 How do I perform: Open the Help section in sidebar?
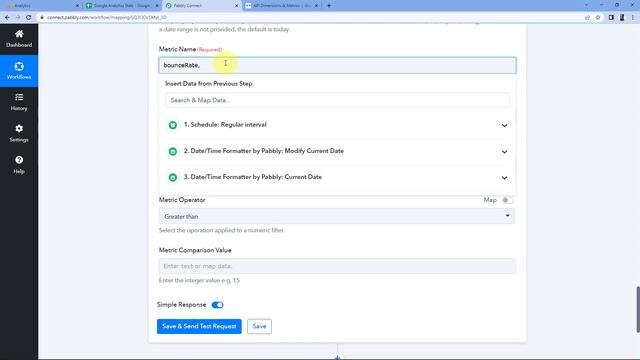coord(19,165)
